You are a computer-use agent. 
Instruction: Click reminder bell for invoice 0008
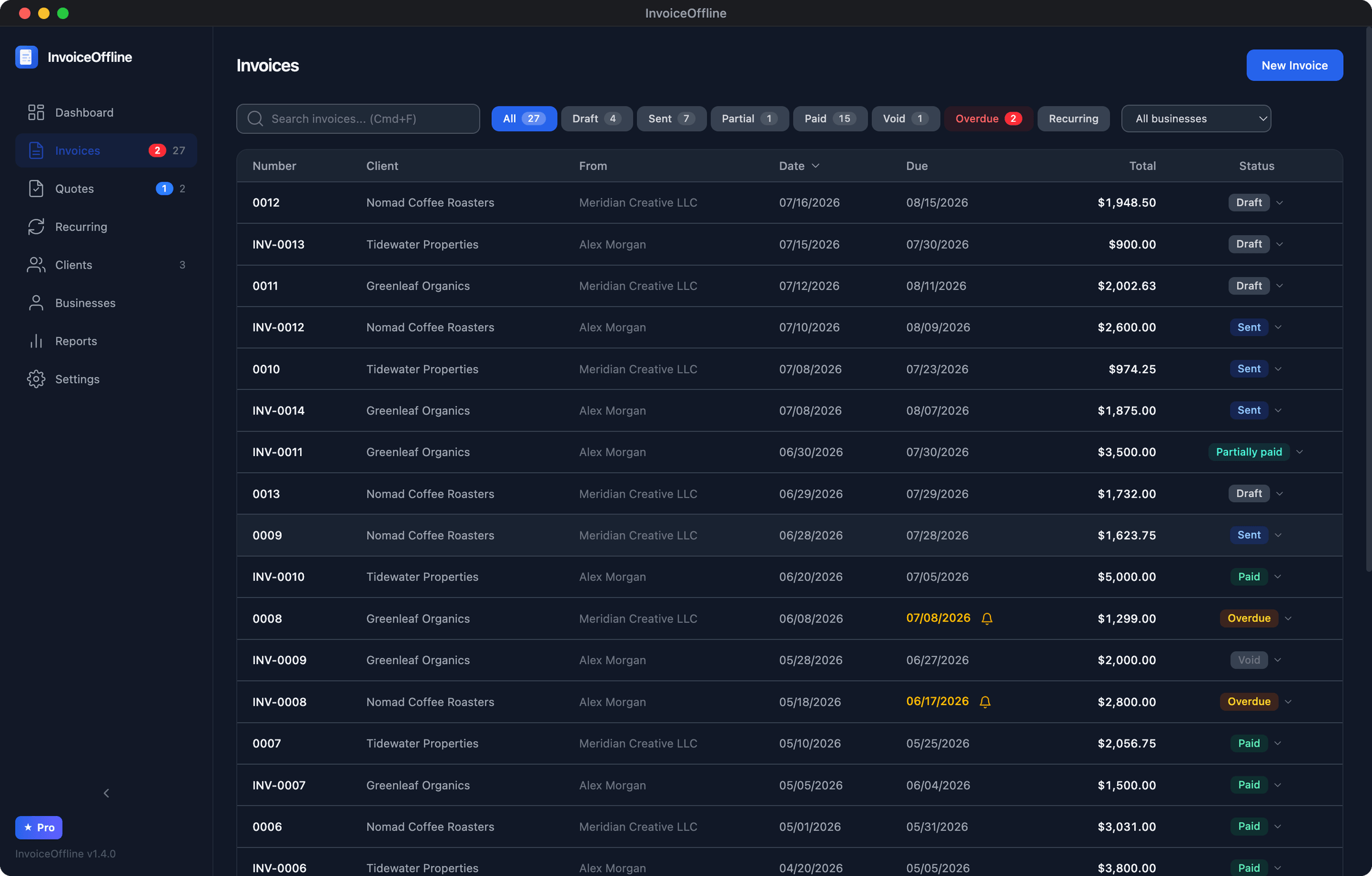pos(987,619)
